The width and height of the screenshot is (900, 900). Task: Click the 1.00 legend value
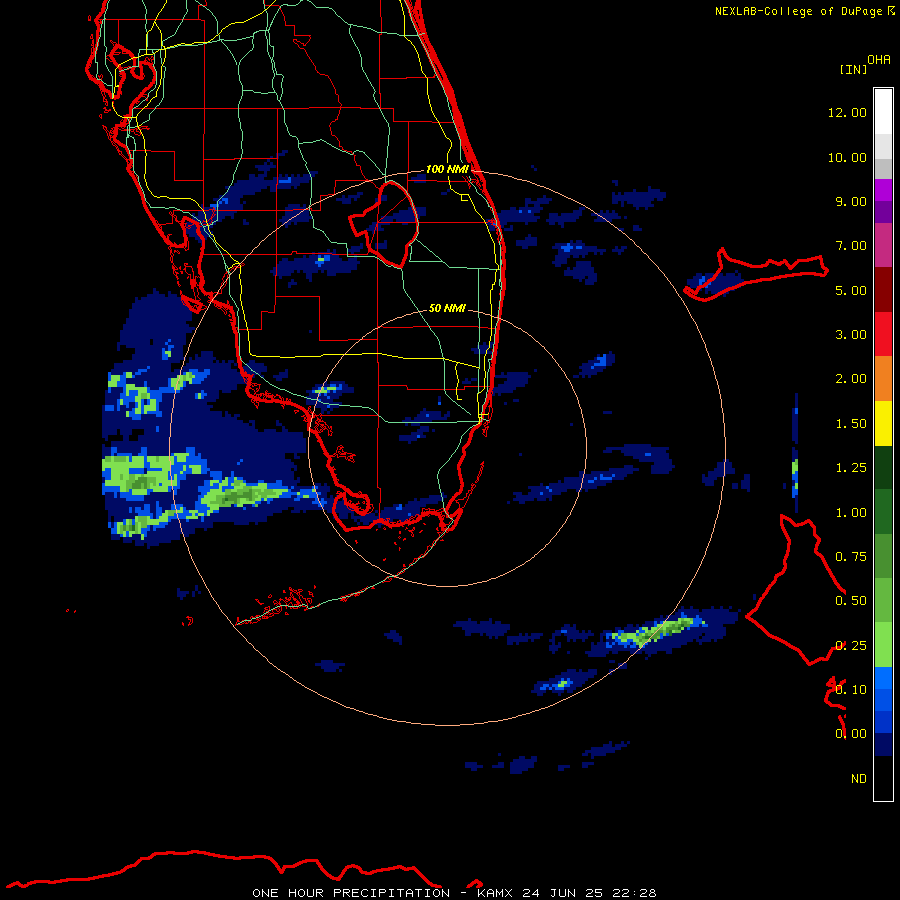coord(851,513)
